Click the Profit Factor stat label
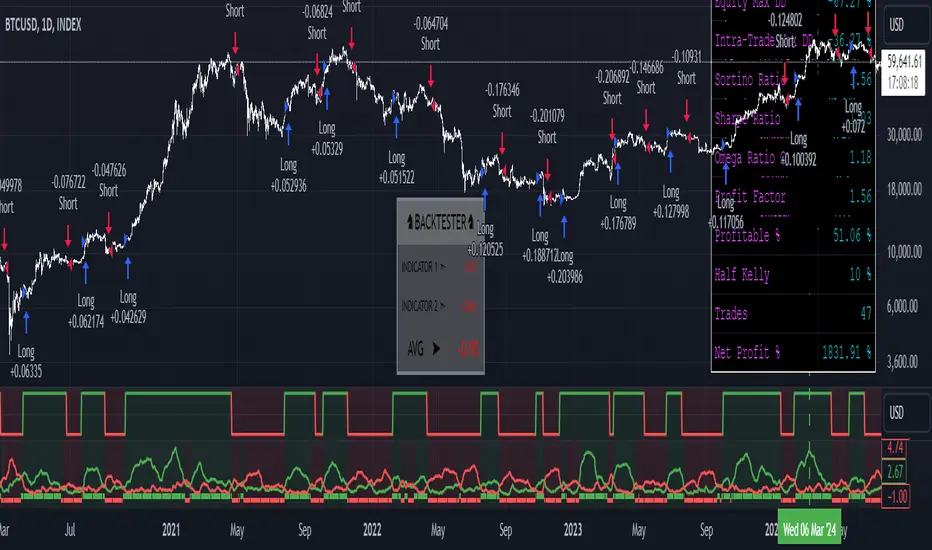 [x=750, y=196]
